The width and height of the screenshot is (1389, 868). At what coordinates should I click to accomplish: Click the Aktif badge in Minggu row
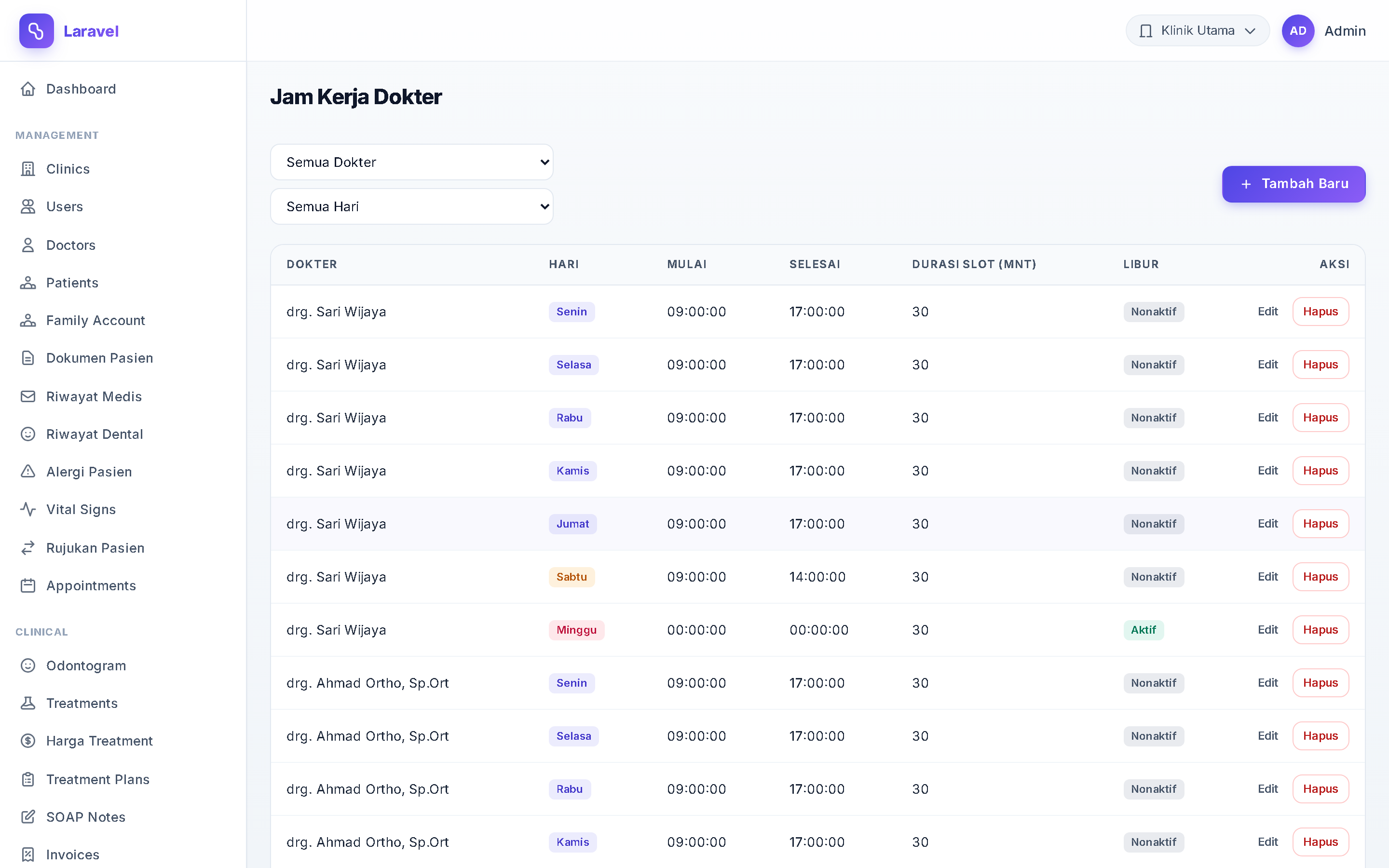1144,630
